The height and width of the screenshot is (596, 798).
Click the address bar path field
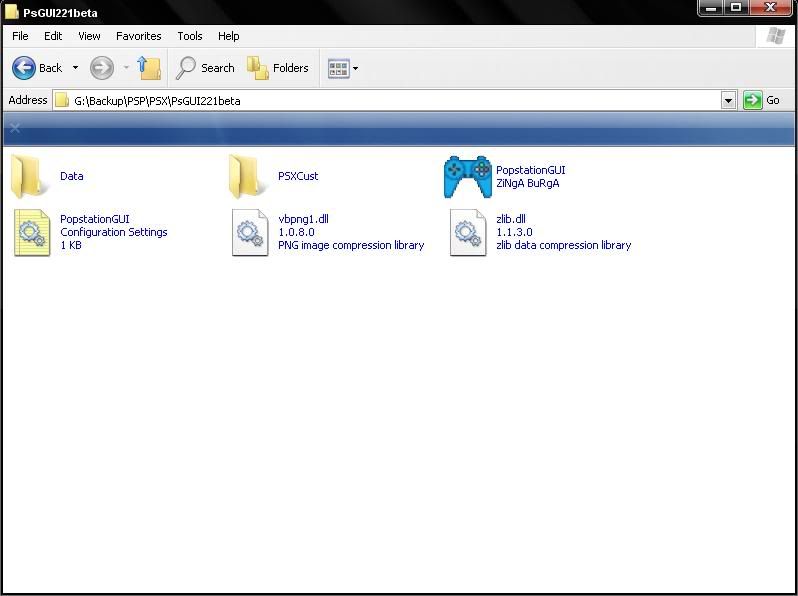pyautogui.click(x=390, y=100)
